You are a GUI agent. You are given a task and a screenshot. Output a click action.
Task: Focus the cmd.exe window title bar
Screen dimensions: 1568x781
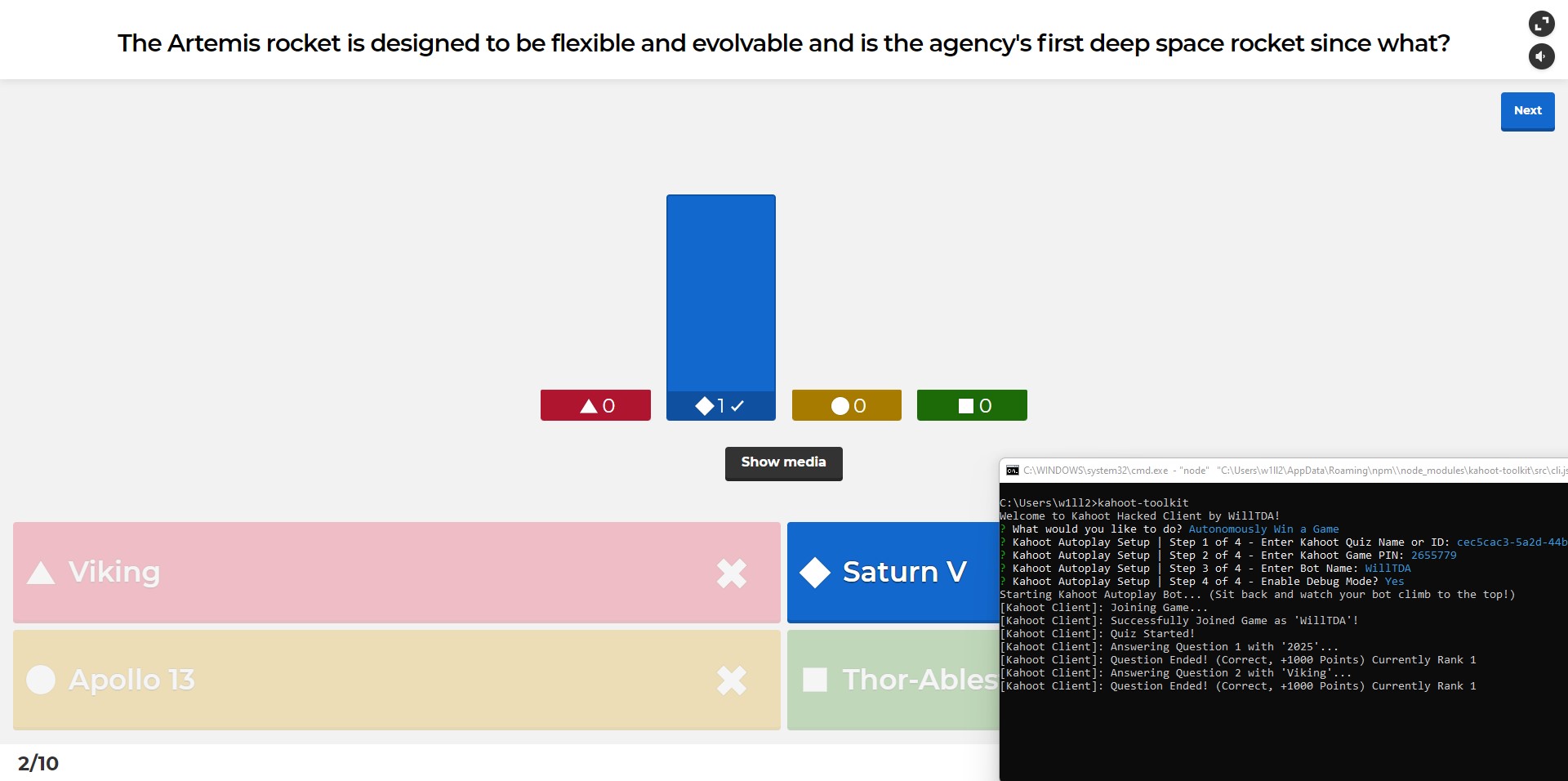pyautogui.click(x=1284, y=471)
